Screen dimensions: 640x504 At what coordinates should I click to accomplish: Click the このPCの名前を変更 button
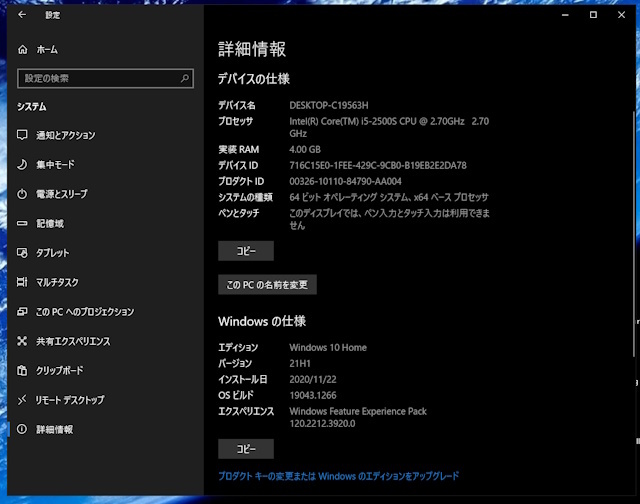pyautogui.click(x=267, y=284)
